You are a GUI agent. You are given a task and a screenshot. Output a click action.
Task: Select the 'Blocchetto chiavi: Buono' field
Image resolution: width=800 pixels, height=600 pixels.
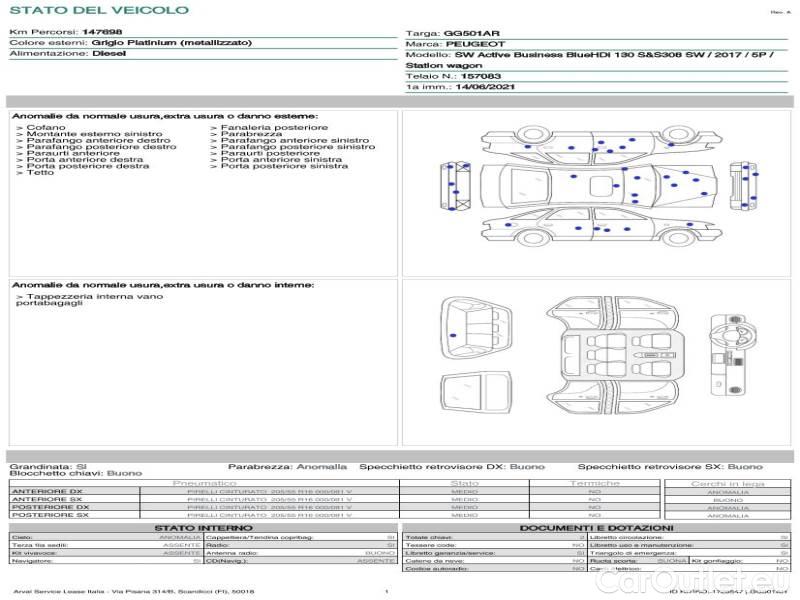click(76, 473)
